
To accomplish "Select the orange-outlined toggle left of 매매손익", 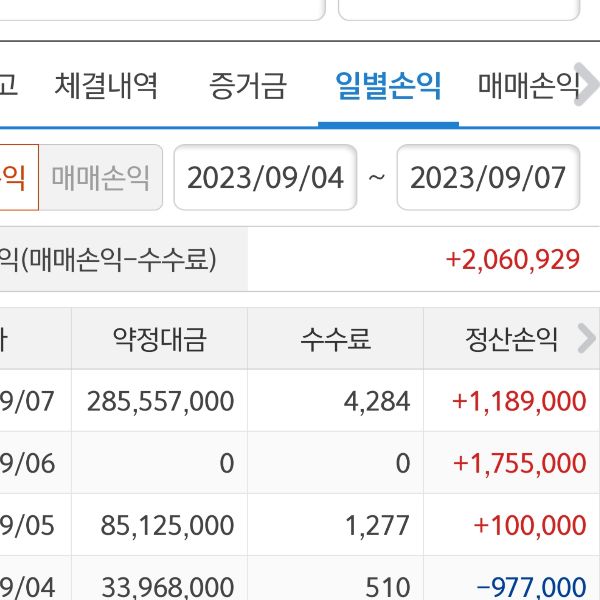I will (x=17, y=178).
